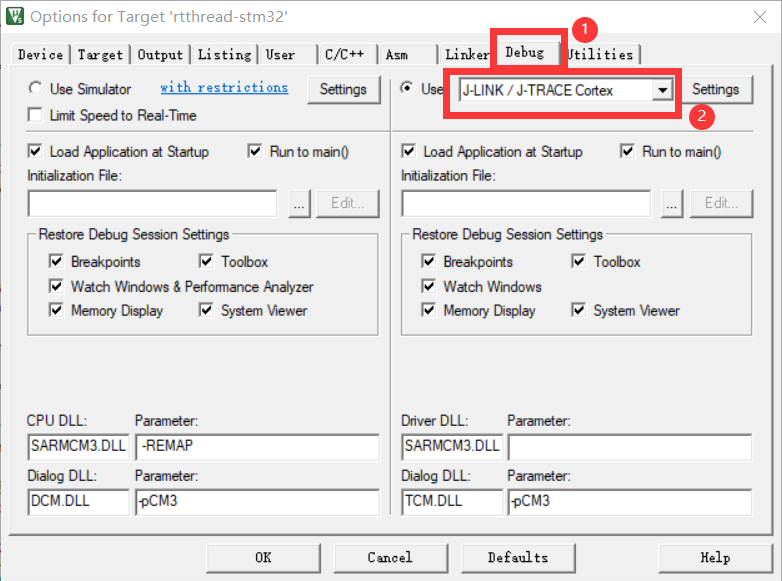Click the Keil uVision icon in the title bar

point(14,16)
